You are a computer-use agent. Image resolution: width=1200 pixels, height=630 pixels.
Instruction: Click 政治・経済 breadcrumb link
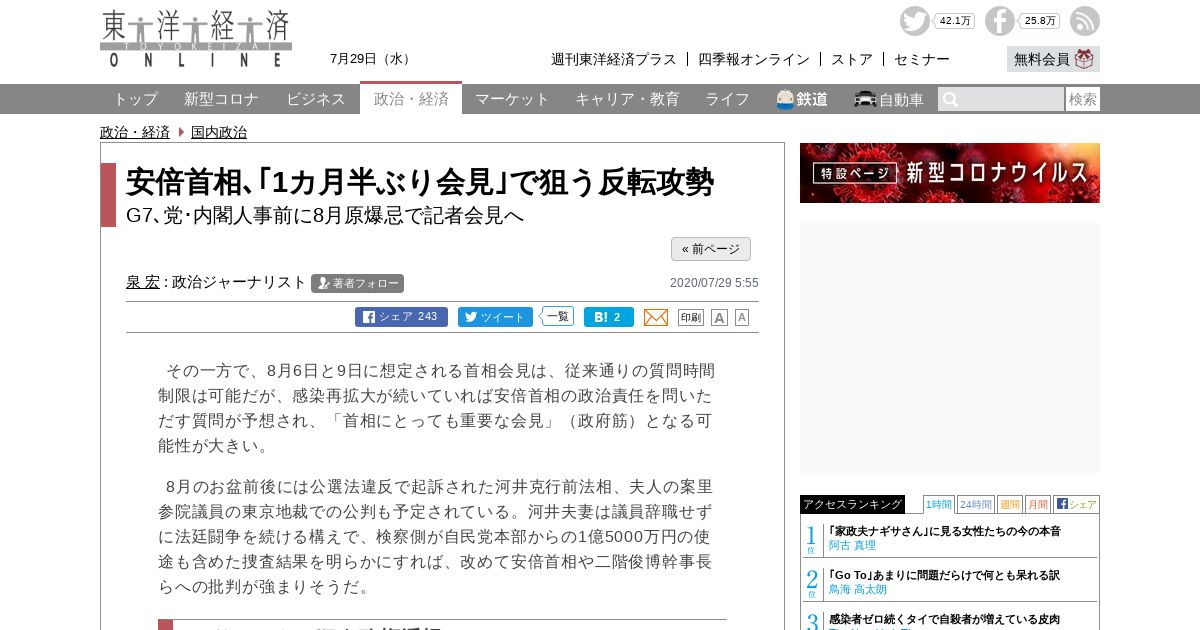coord(135,132)
